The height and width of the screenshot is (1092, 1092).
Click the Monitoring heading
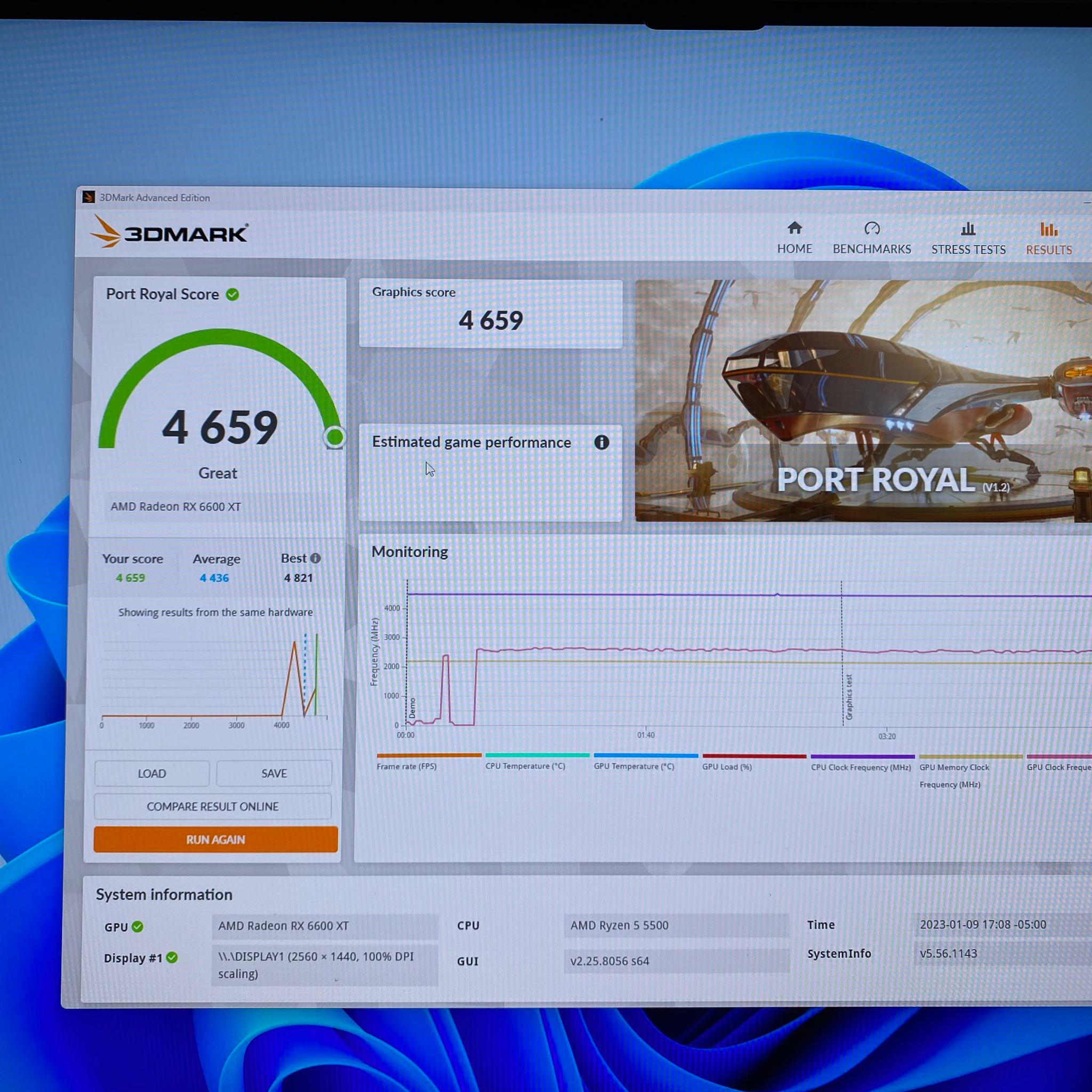(410, 552)
